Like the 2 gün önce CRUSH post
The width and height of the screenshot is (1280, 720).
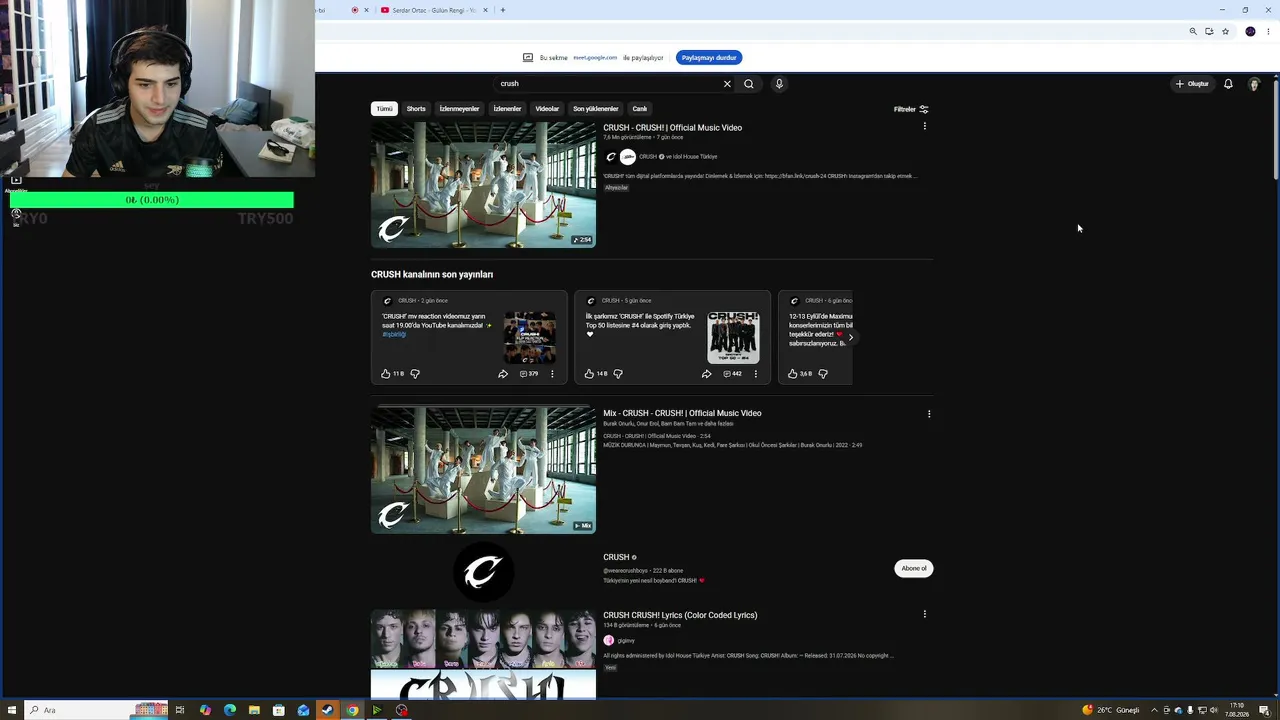point(385,374)
